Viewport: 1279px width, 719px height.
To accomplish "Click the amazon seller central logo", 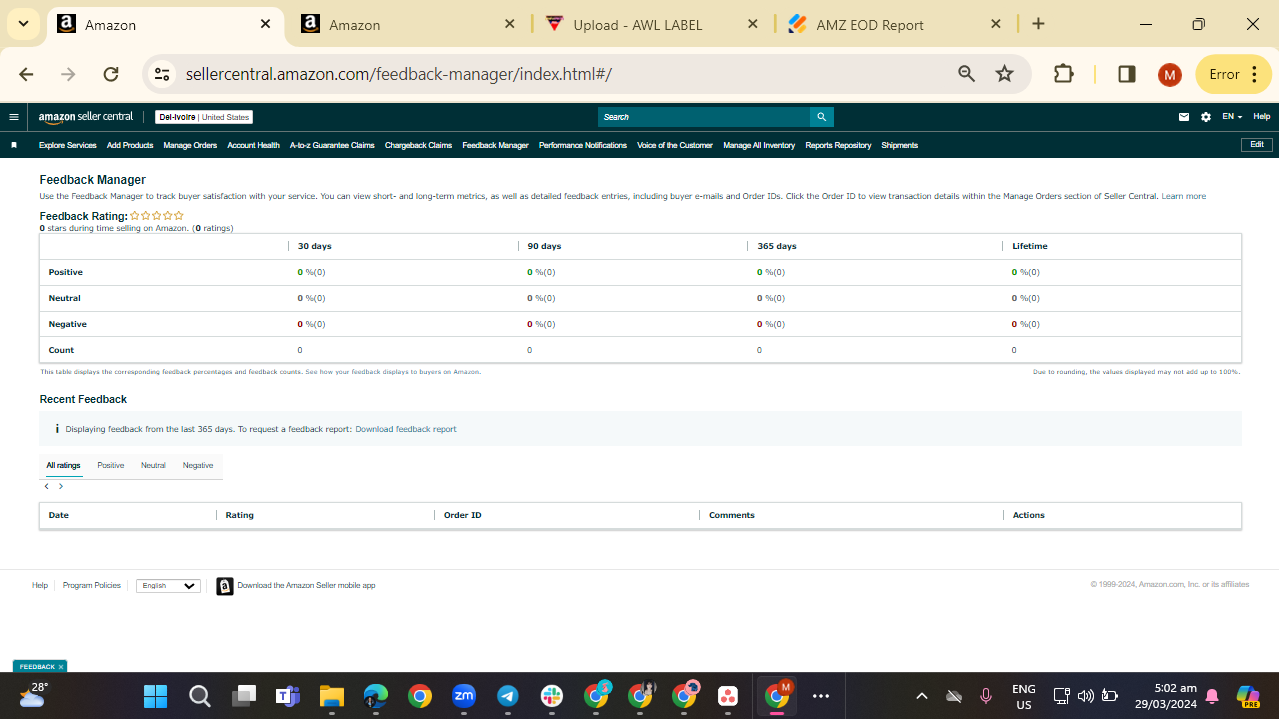I will (x=85, y=117).
